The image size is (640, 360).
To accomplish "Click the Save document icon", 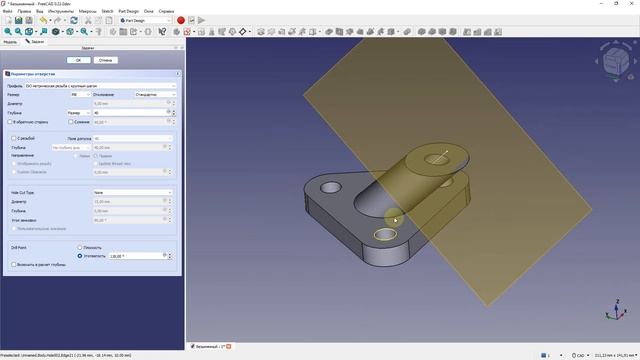I will point(29,20).
